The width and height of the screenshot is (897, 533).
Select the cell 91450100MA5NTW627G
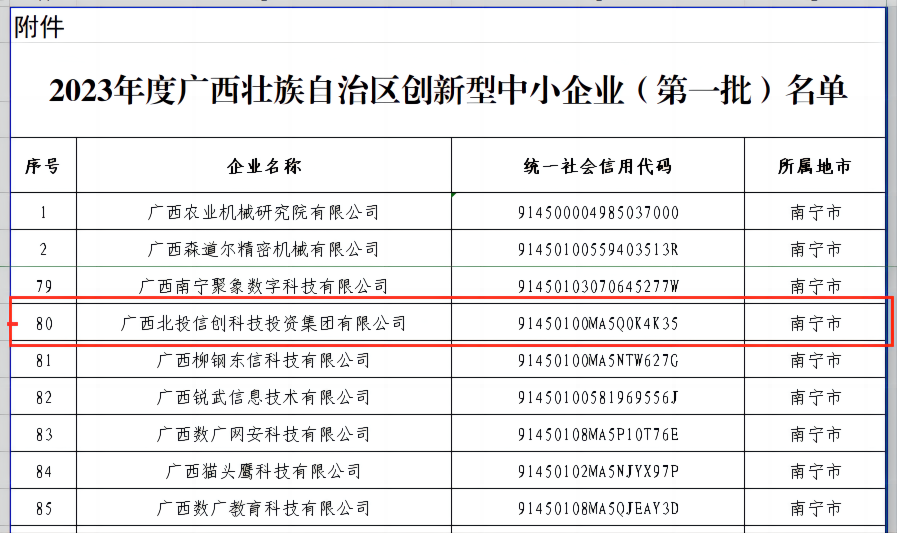click(598, 360)
